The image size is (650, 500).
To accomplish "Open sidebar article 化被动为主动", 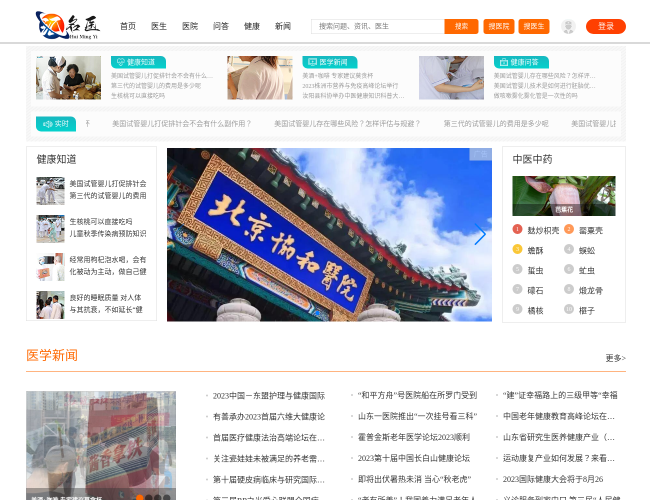I will [x=108, y=272].
